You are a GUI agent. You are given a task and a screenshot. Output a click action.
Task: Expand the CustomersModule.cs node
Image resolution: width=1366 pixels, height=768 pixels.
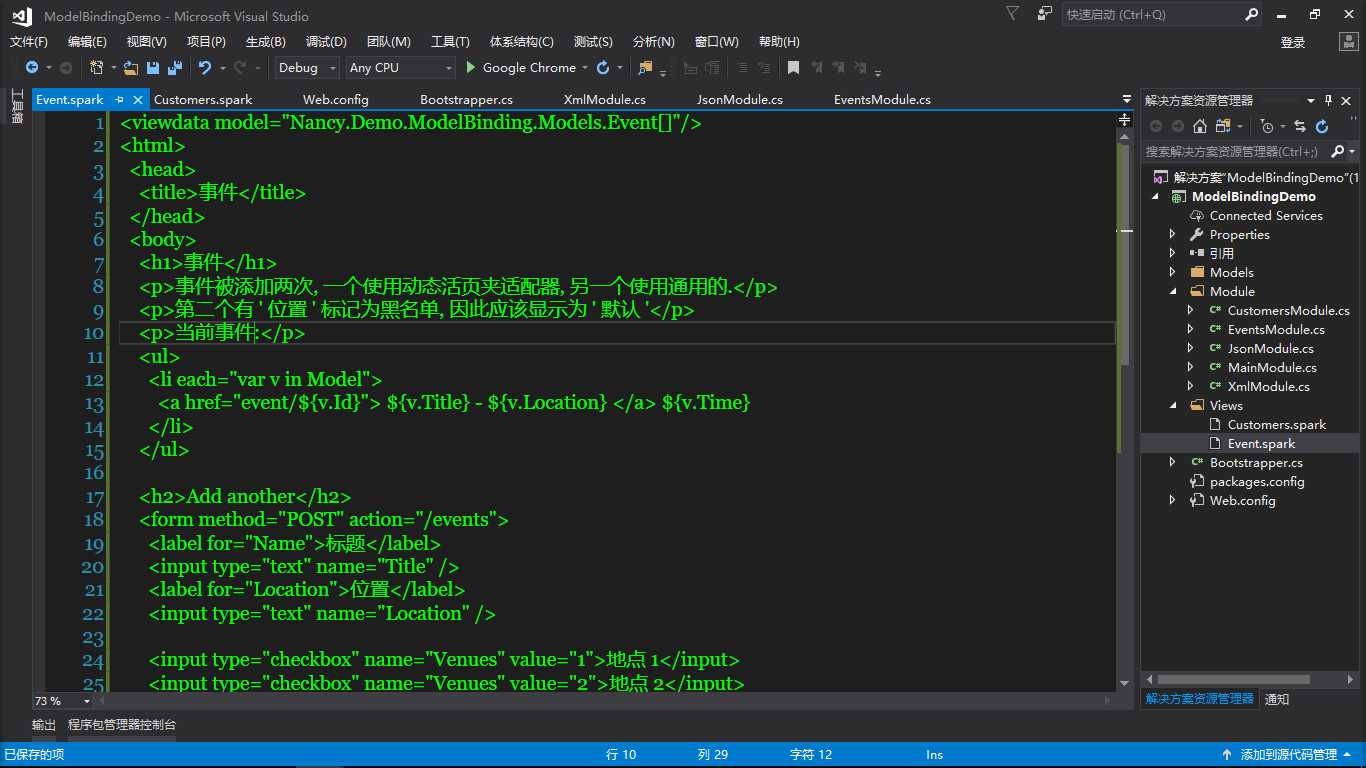pos(1190,311)
